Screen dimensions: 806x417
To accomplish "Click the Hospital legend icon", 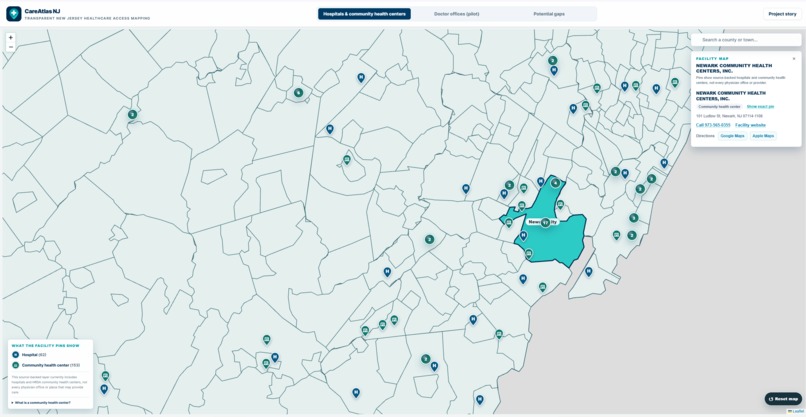I will point(15,355).
